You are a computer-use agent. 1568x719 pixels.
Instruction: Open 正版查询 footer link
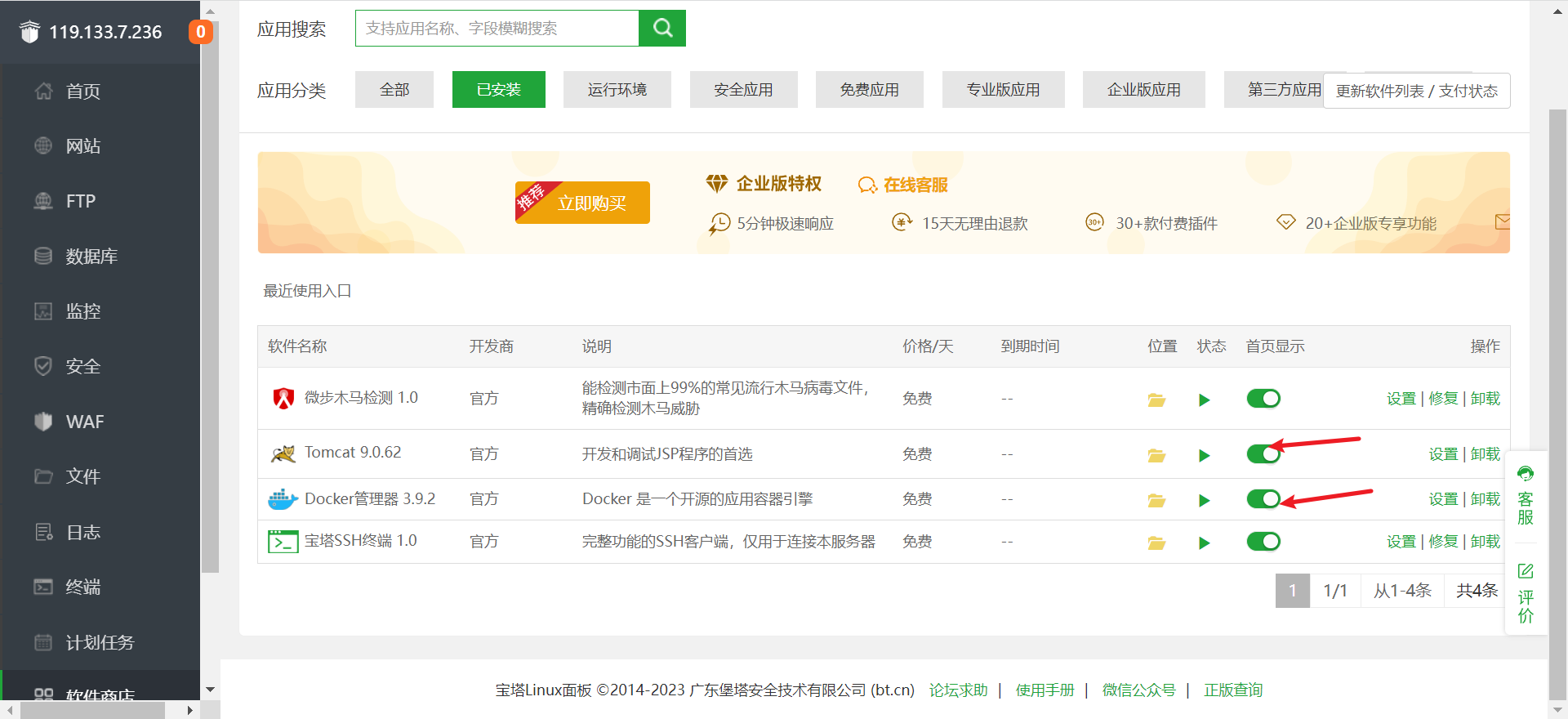1234,690
